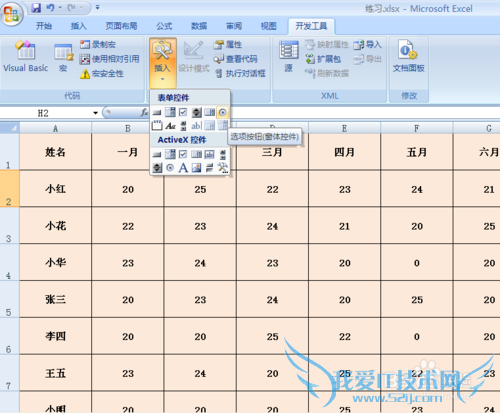Insert an ActiveX Option Button
Image resolution: width=500 pixels, height=413 pixels.
point(170,168)
